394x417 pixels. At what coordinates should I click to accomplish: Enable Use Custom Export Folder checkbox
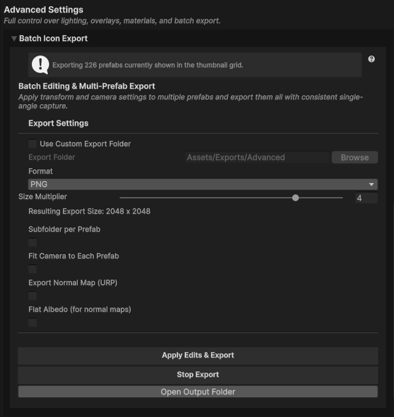click(x=32, y=144)
